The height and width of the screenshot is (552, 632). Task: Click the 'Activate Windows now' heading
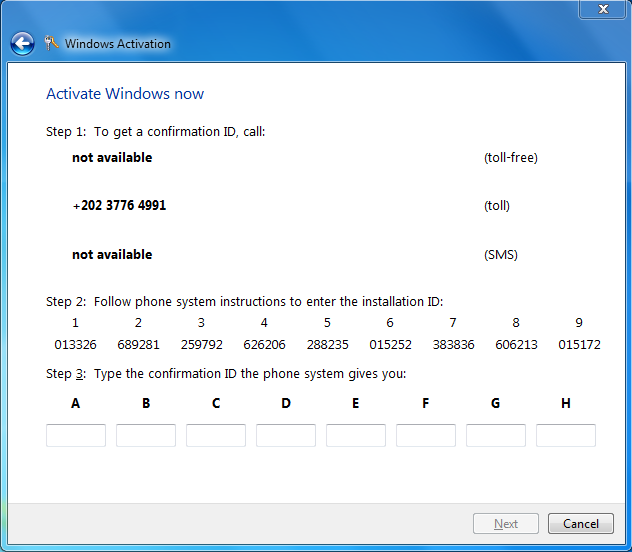pos(125,94)
